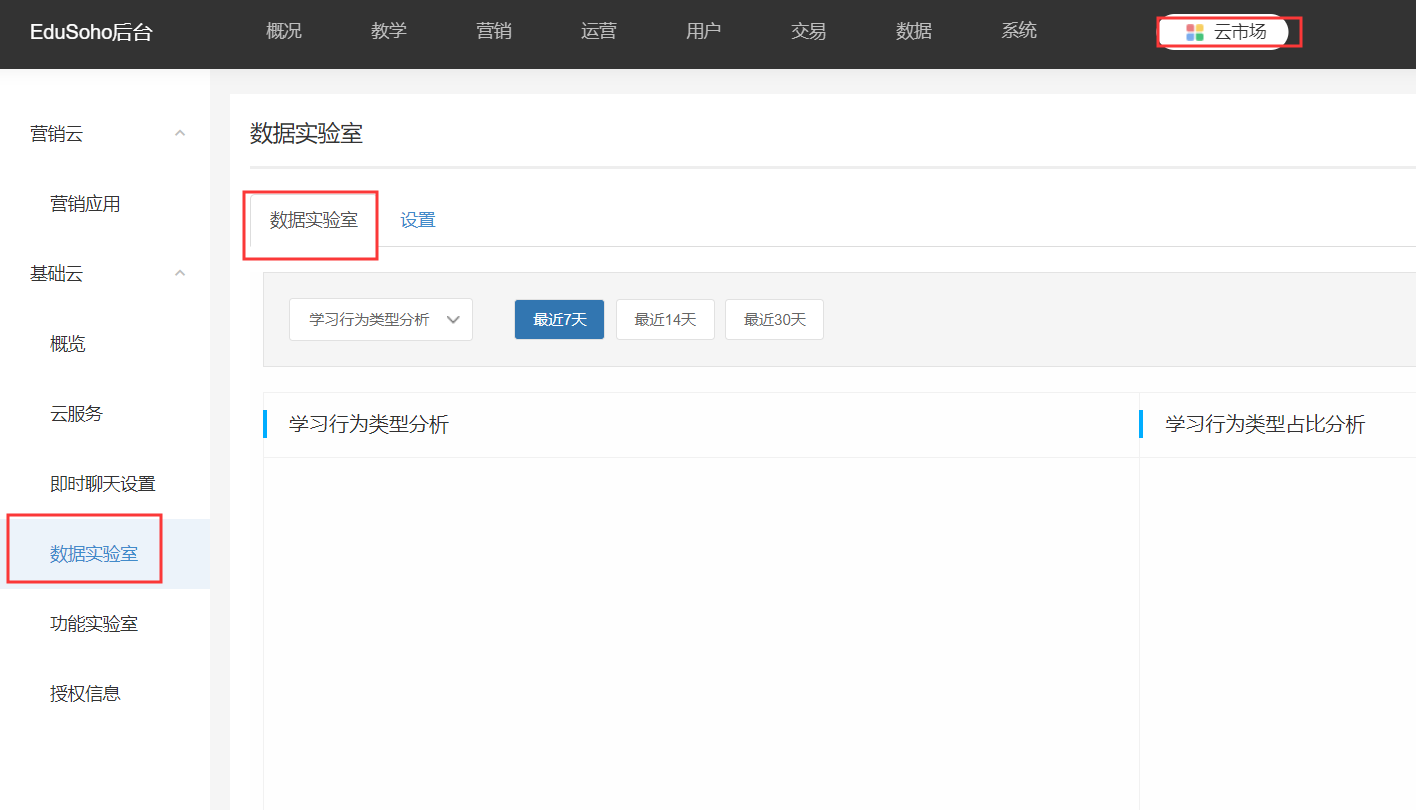Open 用户 in the top navigation
This screenshot has width=1416, height=810.
click(x=704, y=31)
